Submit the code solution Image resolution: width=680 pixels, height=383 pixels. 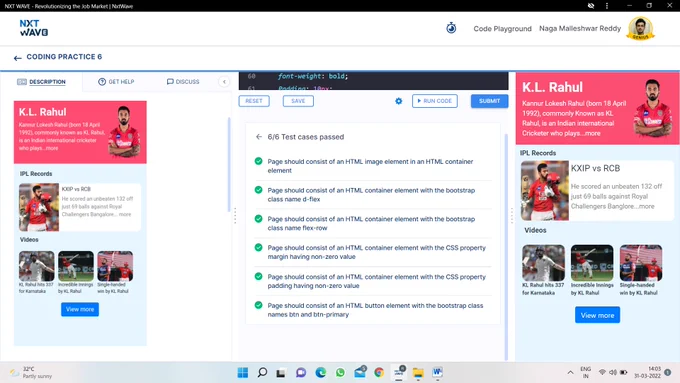click(489, 101)
